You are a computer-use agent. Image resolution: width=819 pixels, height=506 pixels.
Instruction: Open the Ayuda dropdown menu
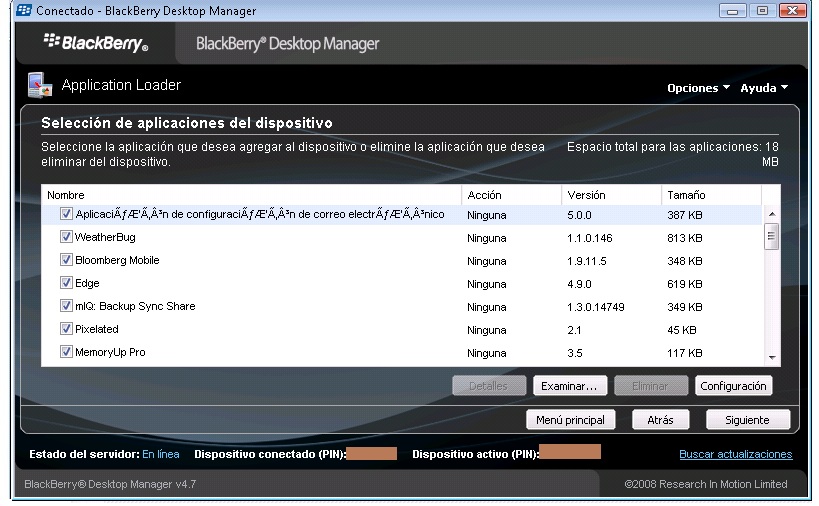coord(764,88)
